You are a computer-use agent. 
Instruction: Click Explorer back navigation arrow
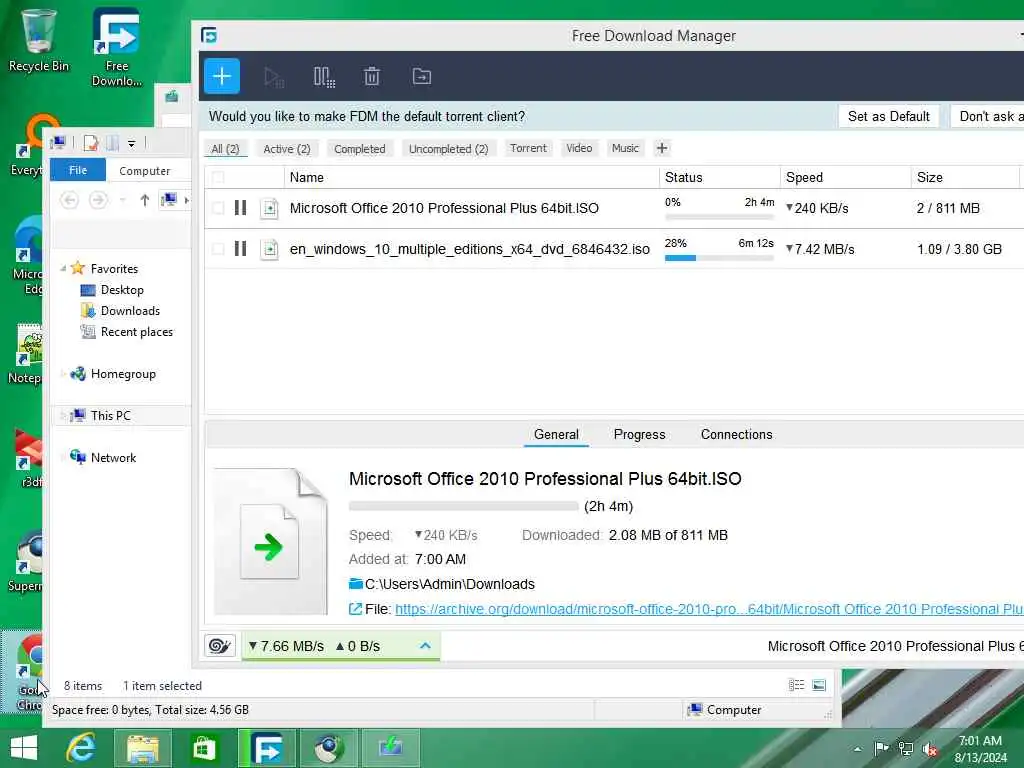click(x=69, y=200)
